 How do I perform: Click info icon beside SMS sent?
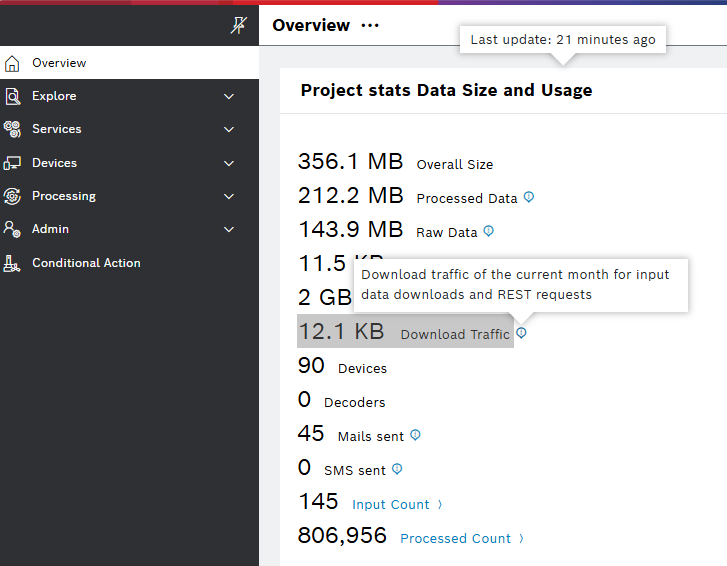point(397,469)
